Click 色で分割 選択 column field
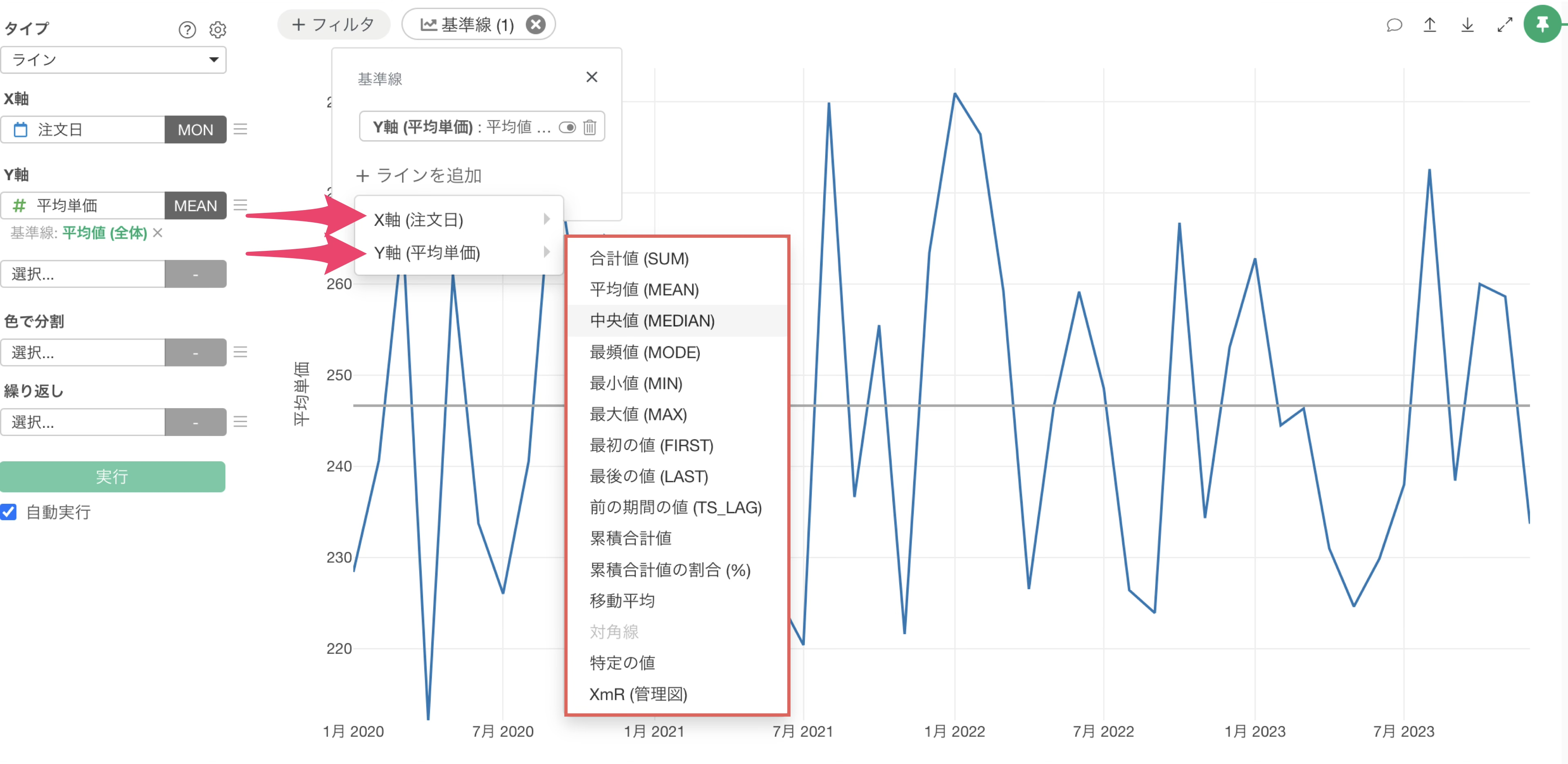This screenshot has height=764, width=1568. tap(83, 352)
